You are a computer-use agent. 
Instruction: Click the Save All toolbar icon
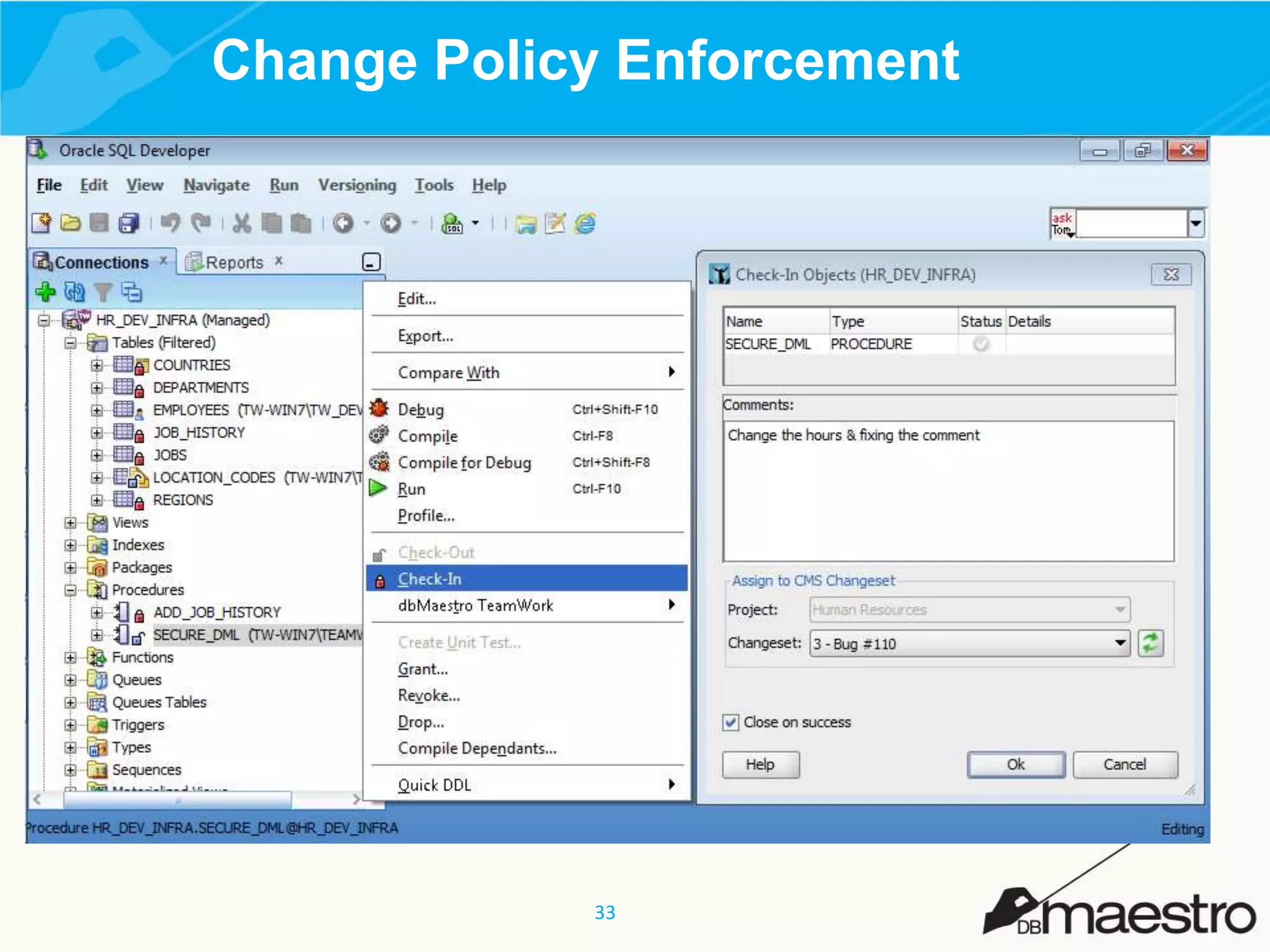(x=129, y=223)
